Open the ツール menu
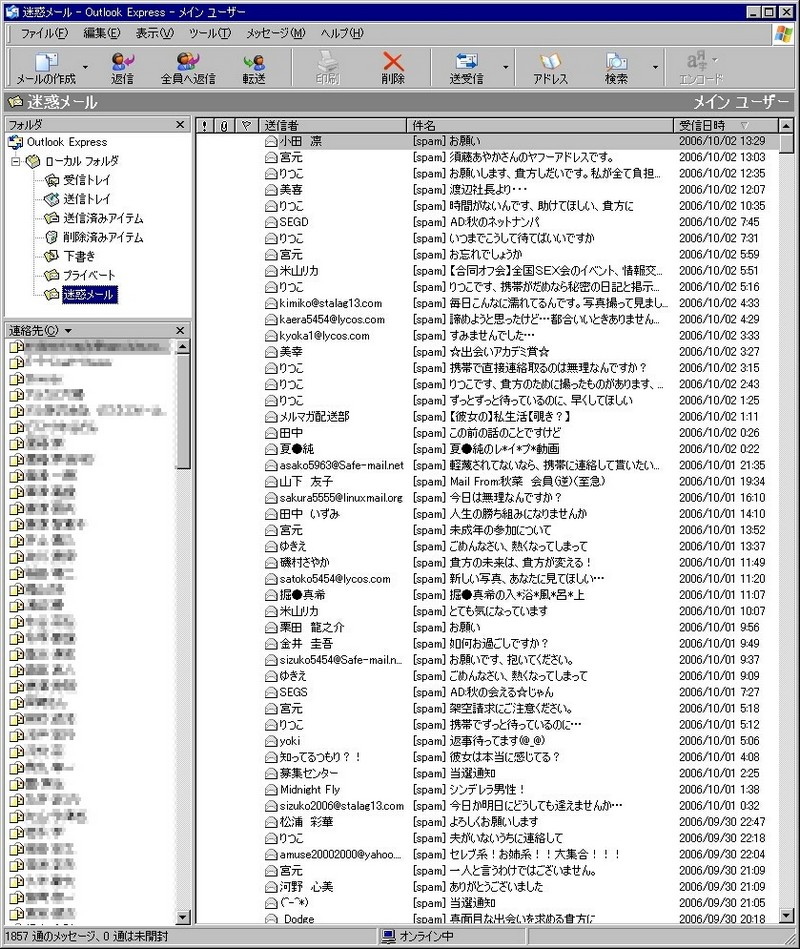Screen dimensions: 800x949 point(209,33)
